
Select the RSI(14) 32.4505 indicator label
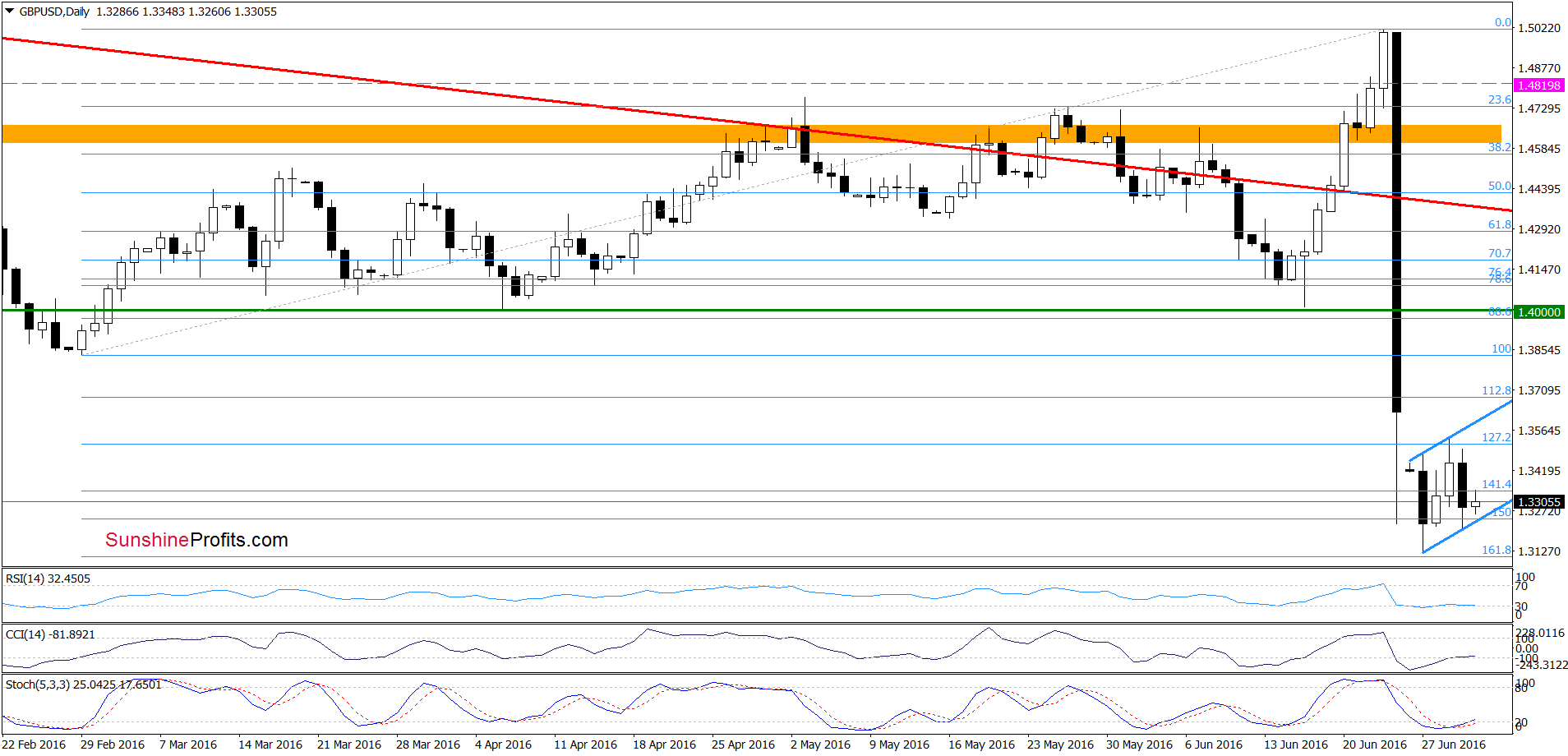click(48, 579)
